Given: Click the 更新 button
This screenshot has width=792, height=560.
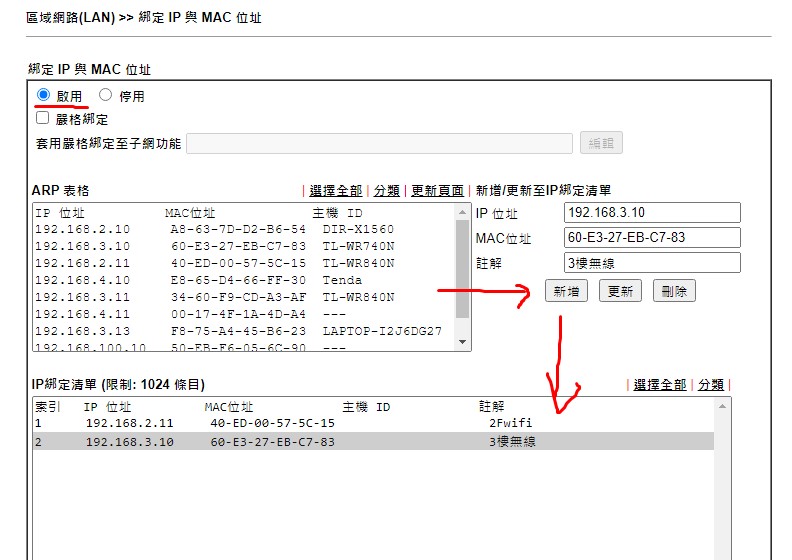Looking at the screenshot, I should [x=620, y=291].
